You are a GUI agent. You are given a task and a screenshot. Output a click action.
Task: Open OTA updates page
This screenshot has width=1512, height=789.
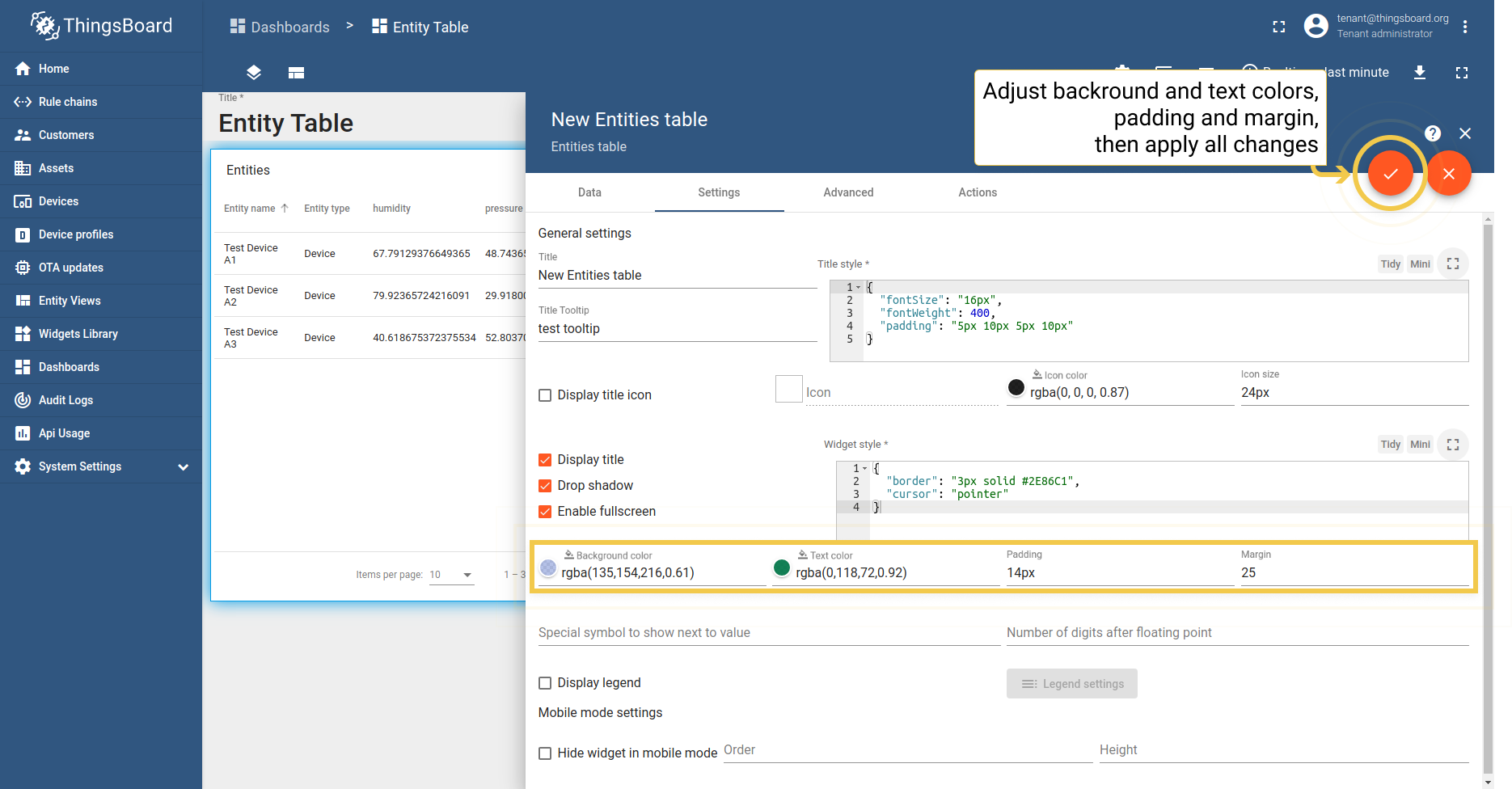click(101, 268)
